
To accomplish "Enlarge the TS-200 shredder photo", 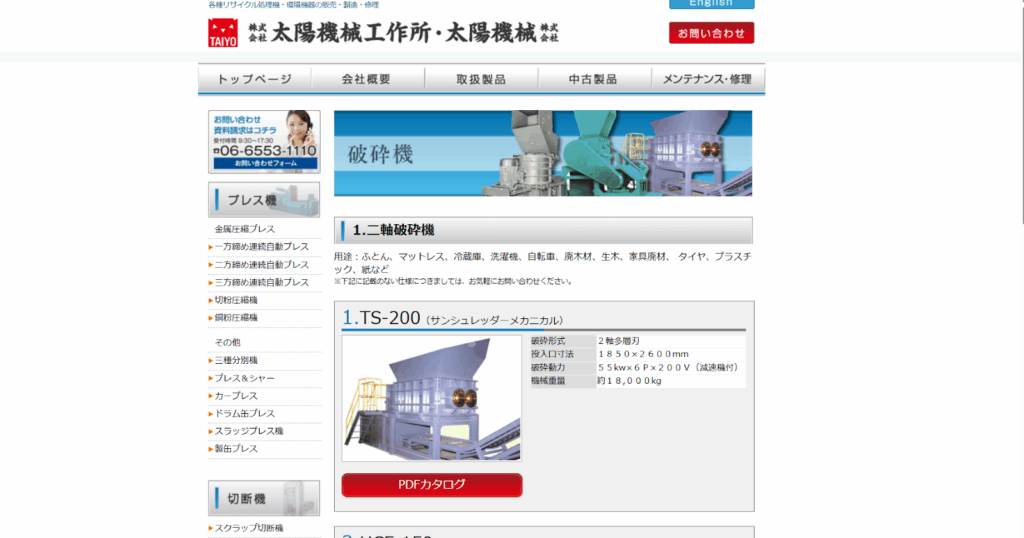I will tap(432, 398).
